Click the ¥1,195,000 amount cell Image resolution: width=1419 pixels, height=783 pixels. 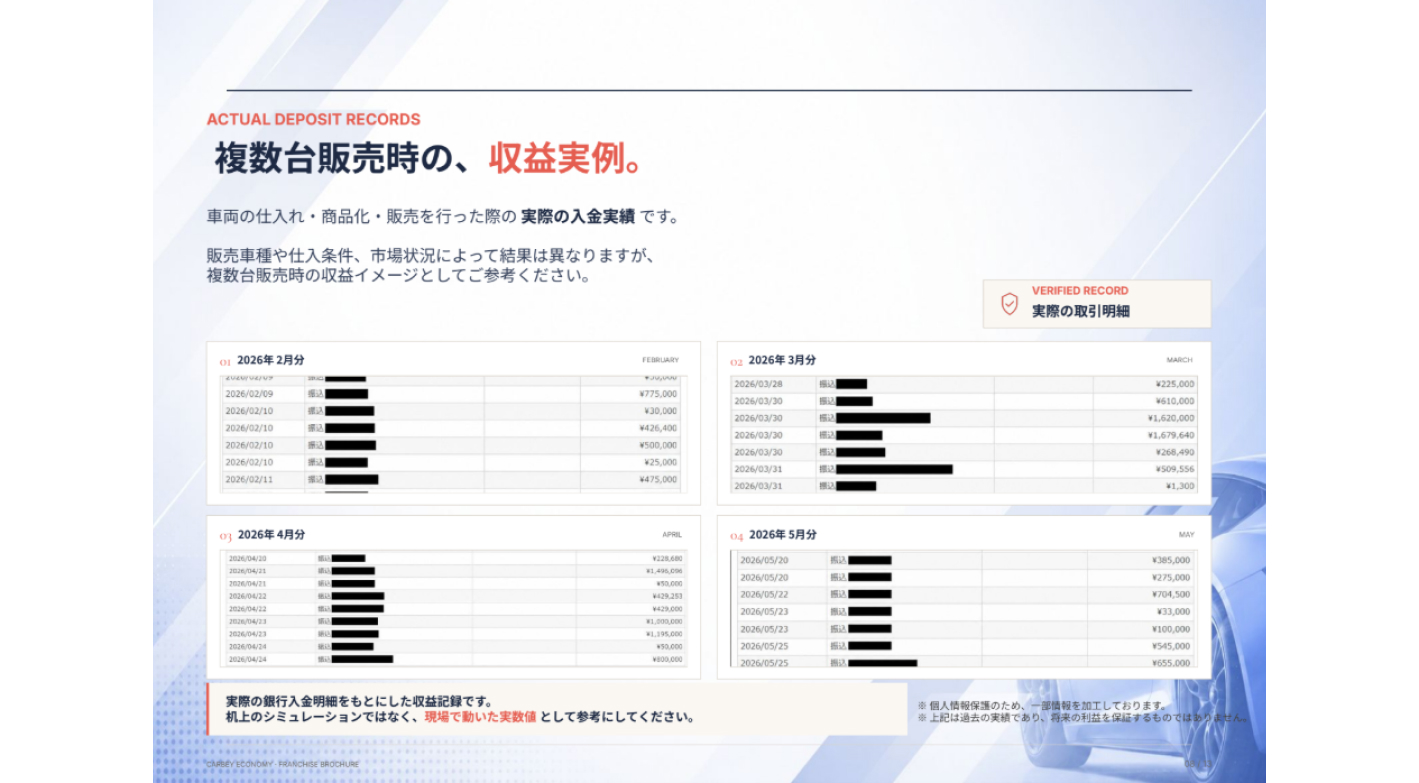664,634
